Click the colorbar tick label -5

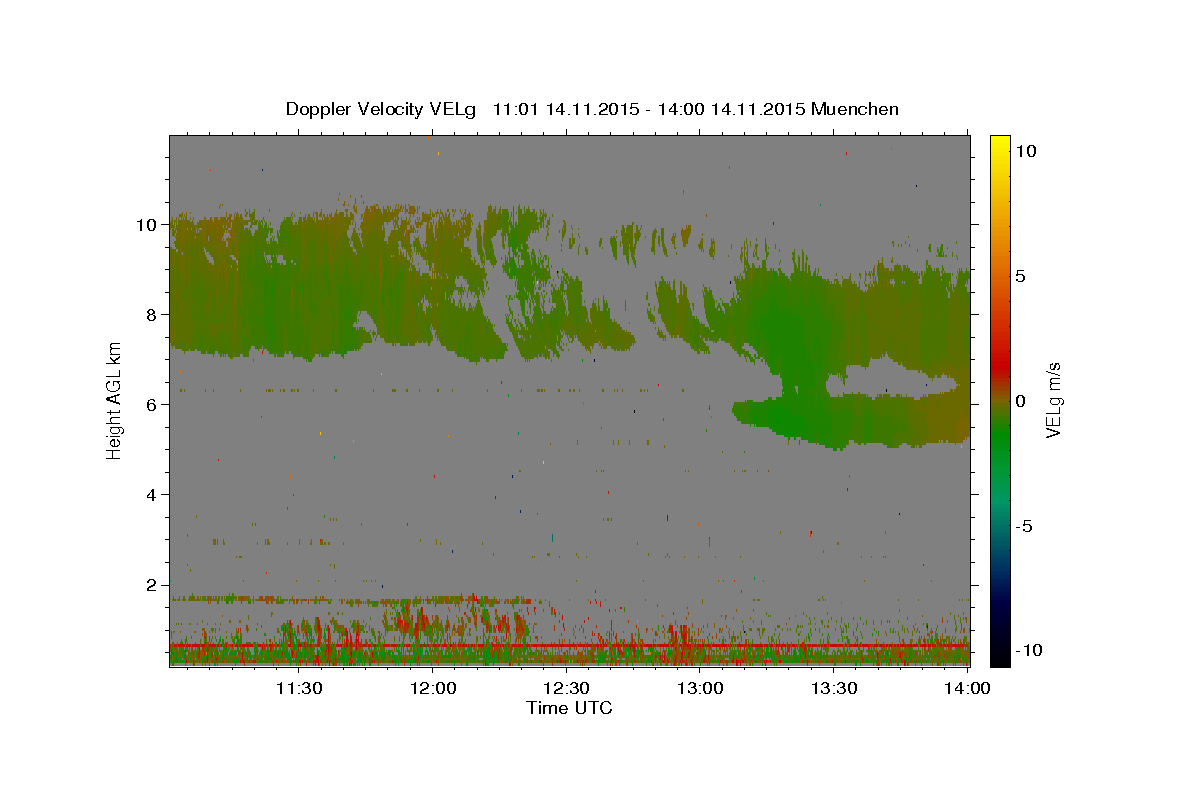click(x=1024, y=526)
